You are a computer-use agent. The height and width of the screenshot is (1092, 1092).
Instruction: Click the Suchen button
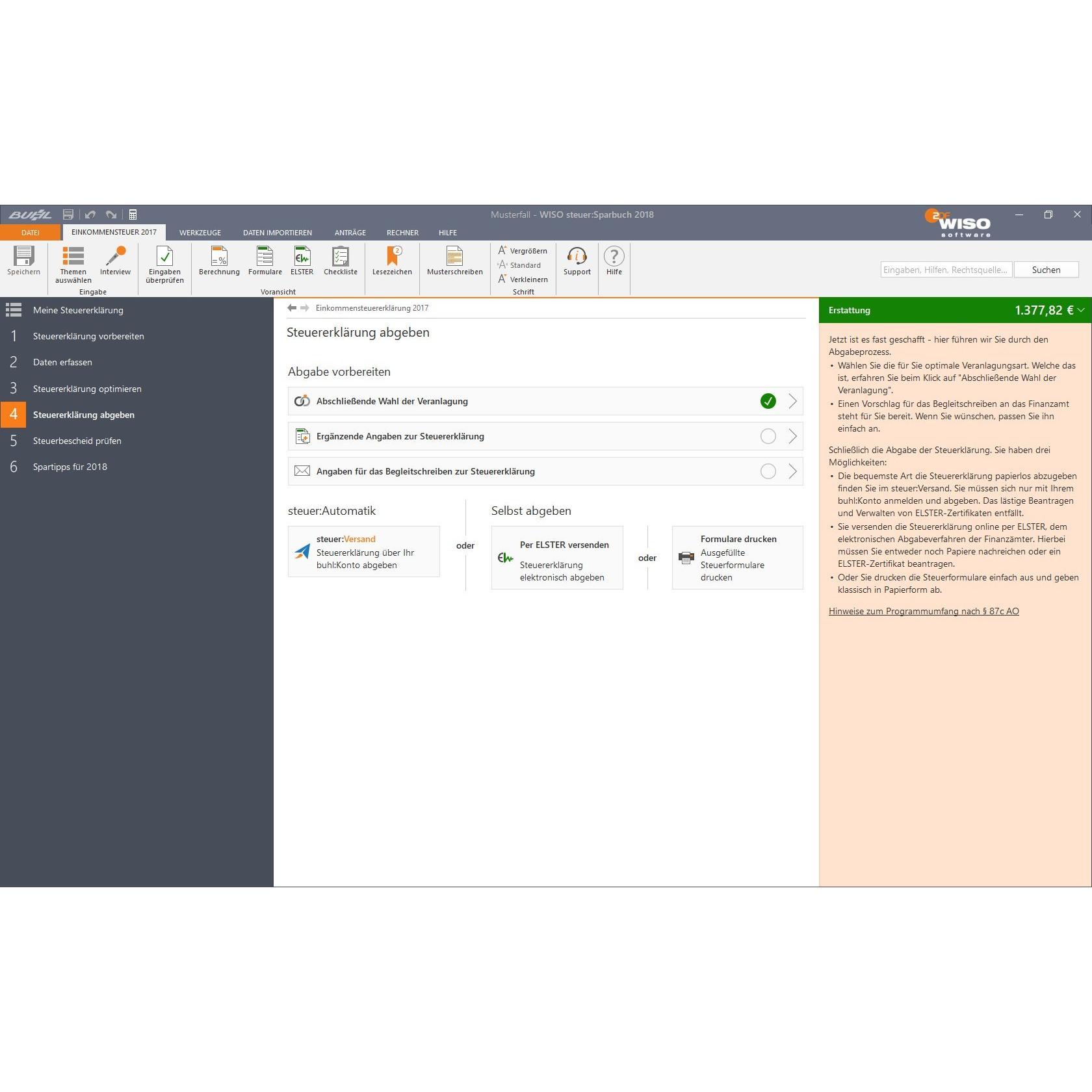point(1046,270)
